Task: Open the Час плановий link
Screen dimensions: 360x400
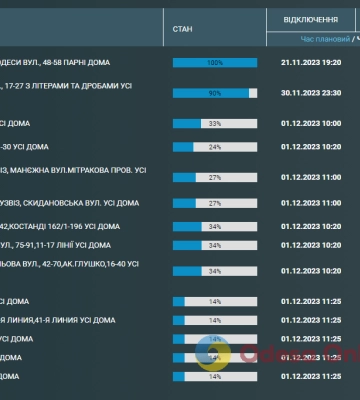Action: click(325, 39)
